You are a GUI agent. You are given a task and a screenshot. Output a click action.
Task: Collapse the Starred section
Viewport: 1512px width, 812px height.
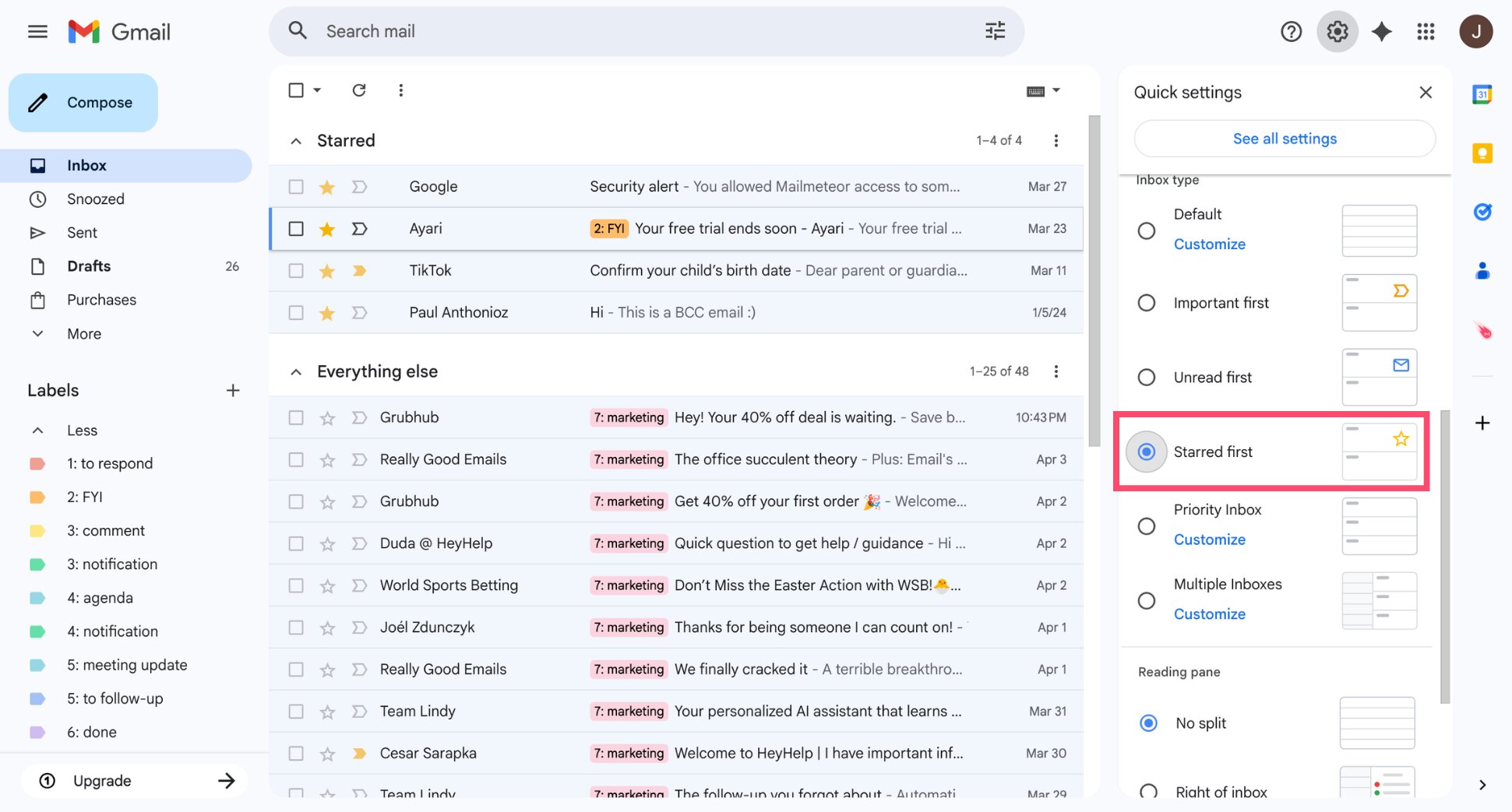coord(296,141)
